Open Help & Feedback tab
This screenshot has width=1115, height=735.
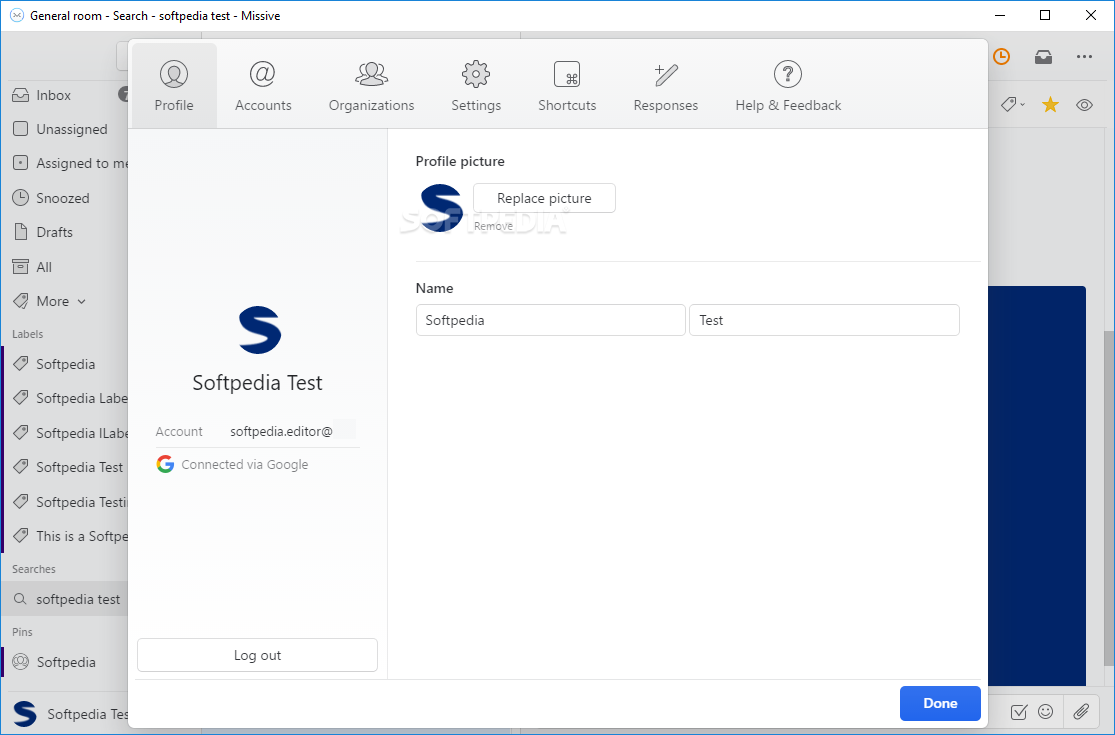coord(788,86)
